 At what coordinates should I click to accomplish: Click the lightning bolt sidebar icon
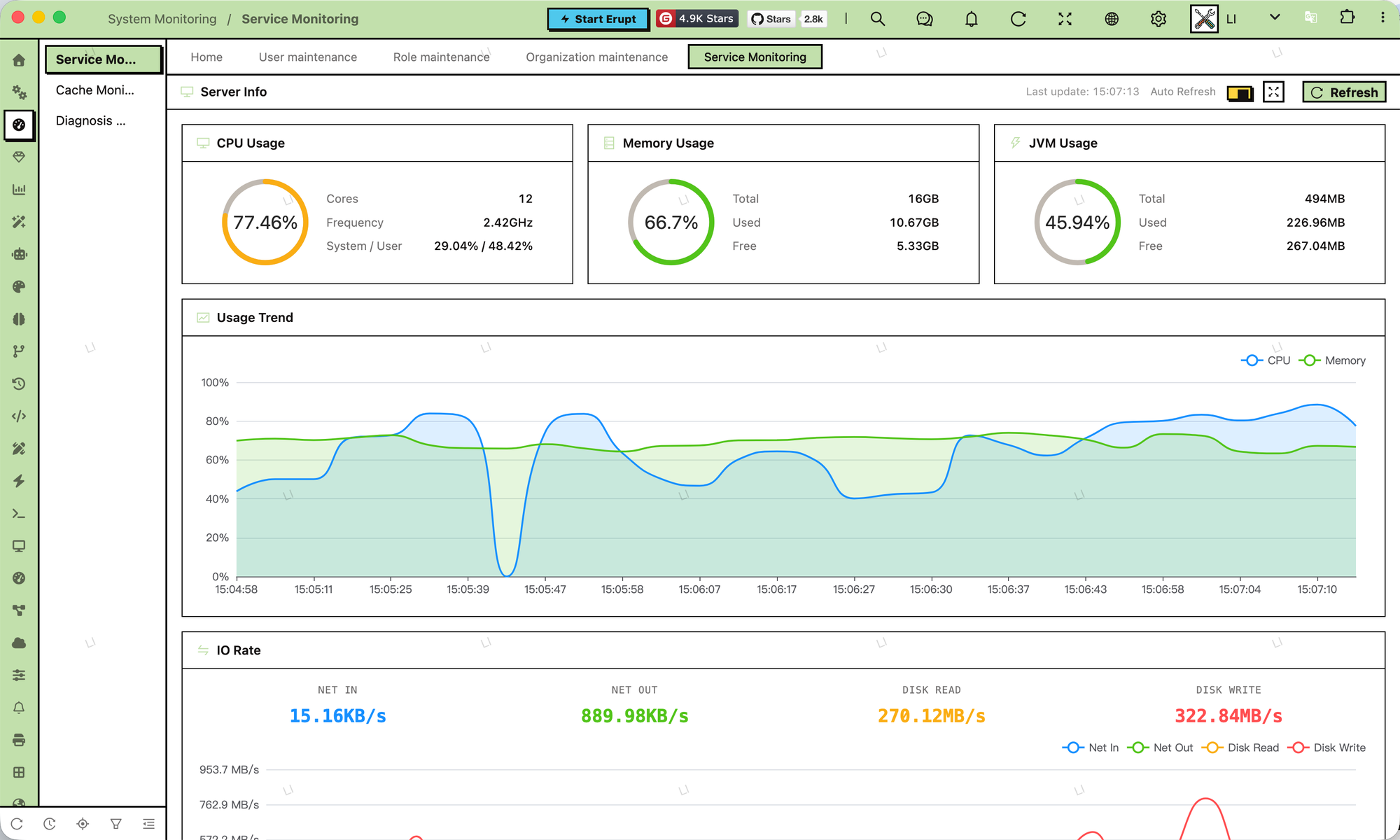pos(19,481)
